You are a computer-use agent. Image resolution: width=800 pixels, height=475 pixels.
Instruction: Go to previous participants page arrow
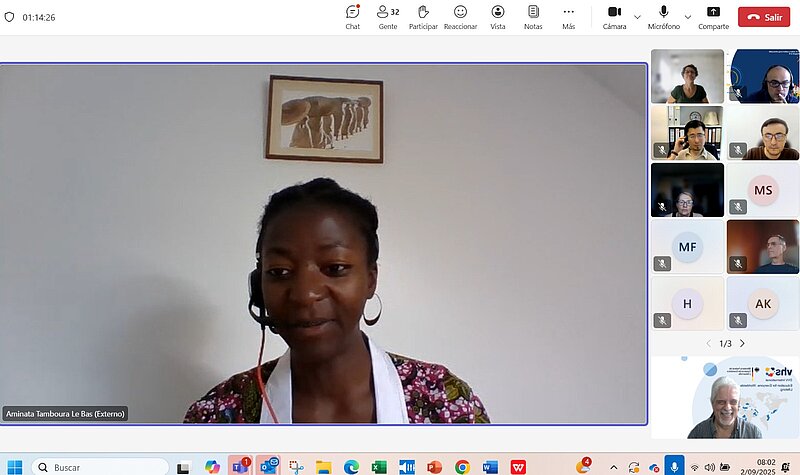point(709,343)
